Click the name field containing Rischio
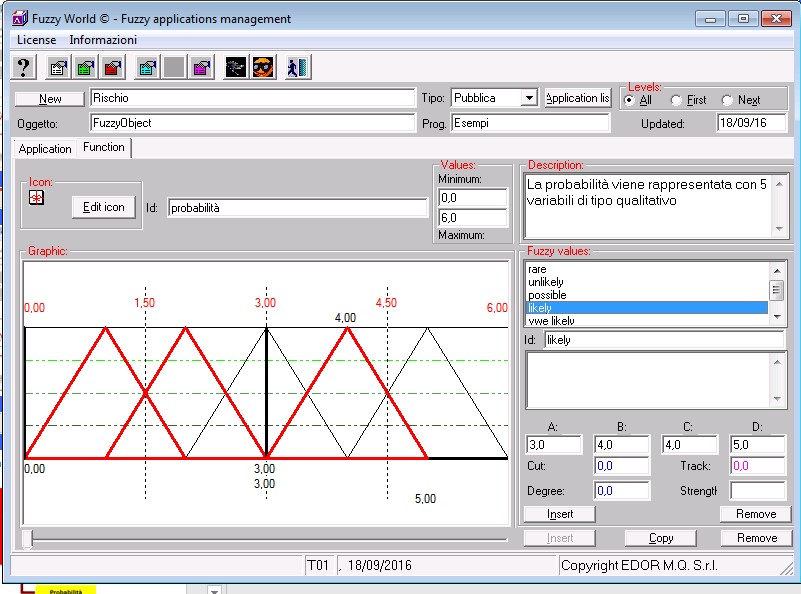This screenshot has height=594, width=801. (253, 98)
